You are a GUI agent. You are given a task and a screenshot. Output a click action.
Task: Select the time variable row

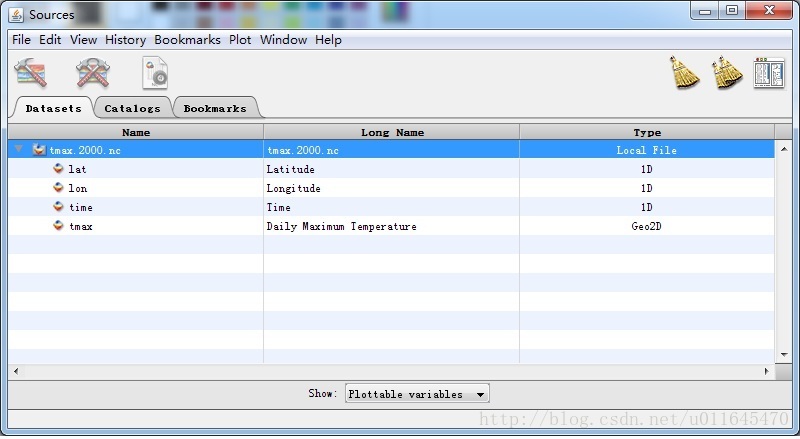coord(391,207)
